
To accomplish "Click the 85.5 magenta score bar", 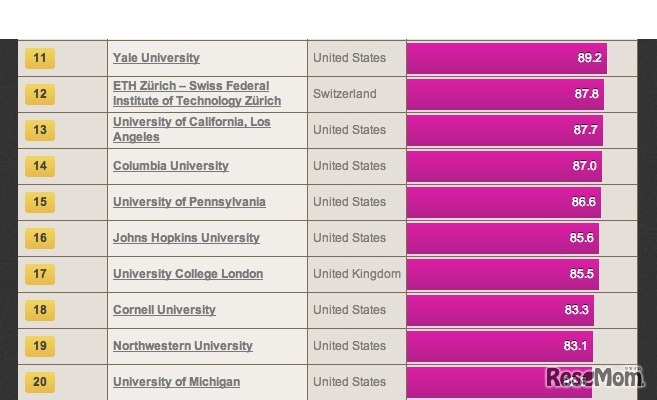I will click(502, 274).
